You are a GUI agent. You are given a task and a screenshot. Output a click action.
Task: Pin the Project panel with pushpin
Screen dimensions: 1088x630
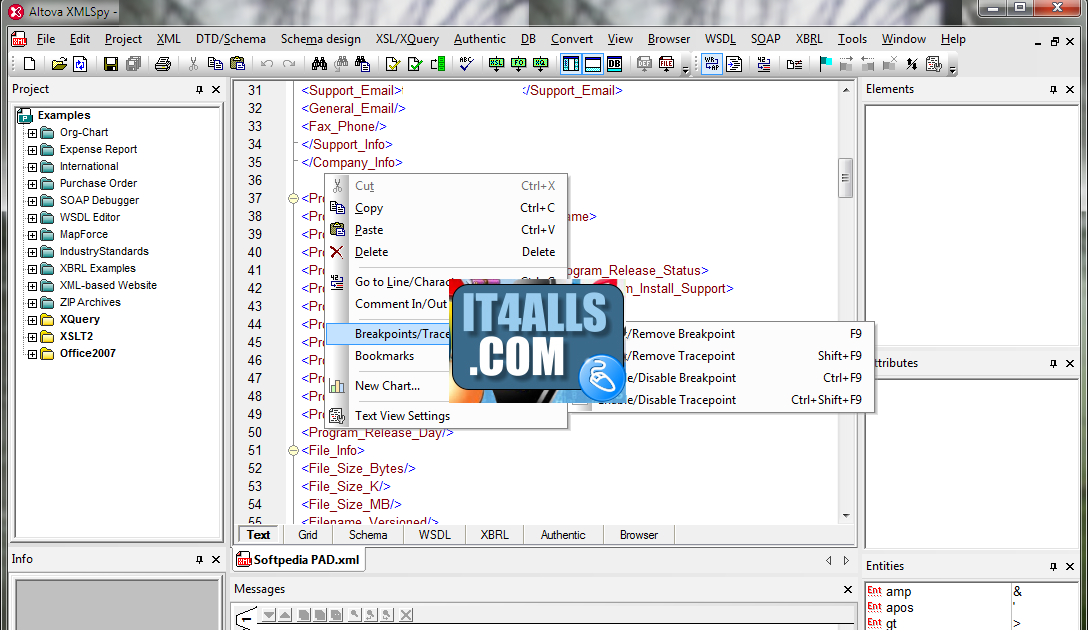tap(199, 90)
